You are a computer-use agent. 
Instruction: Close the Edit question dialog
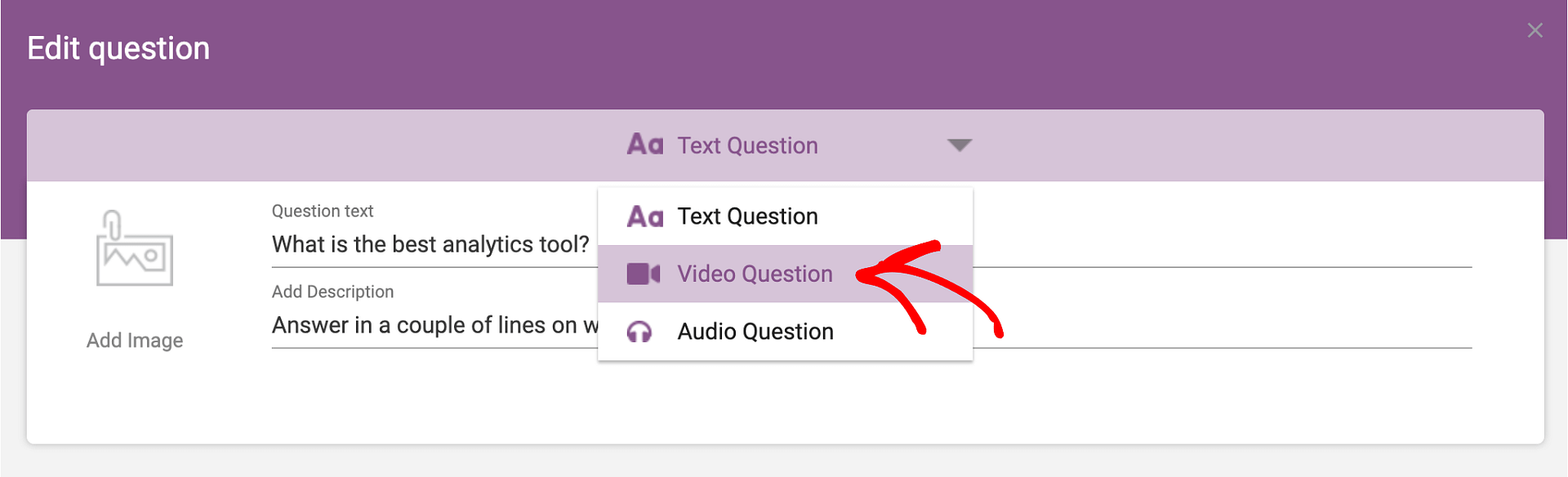pos(1535,31)
